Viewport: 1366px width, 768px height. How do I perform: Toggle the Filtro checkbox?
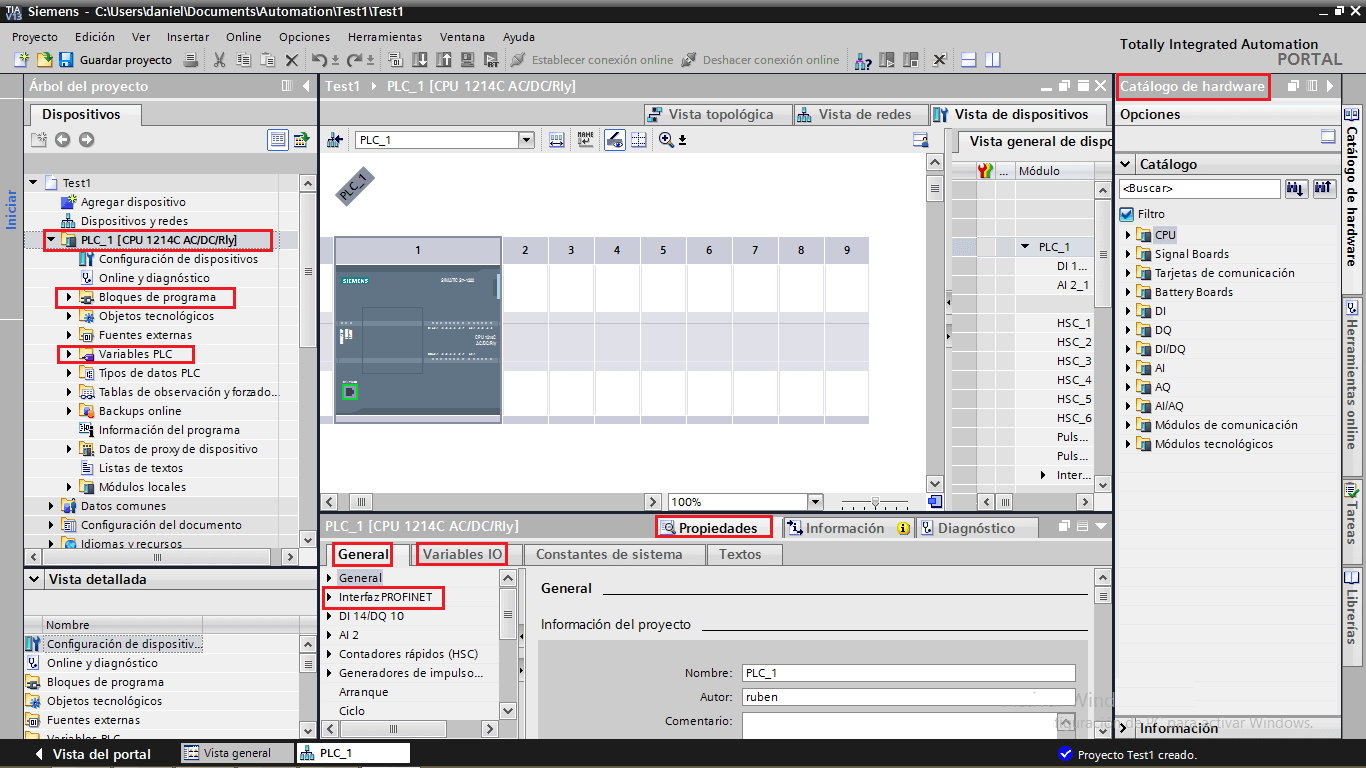1127,214
